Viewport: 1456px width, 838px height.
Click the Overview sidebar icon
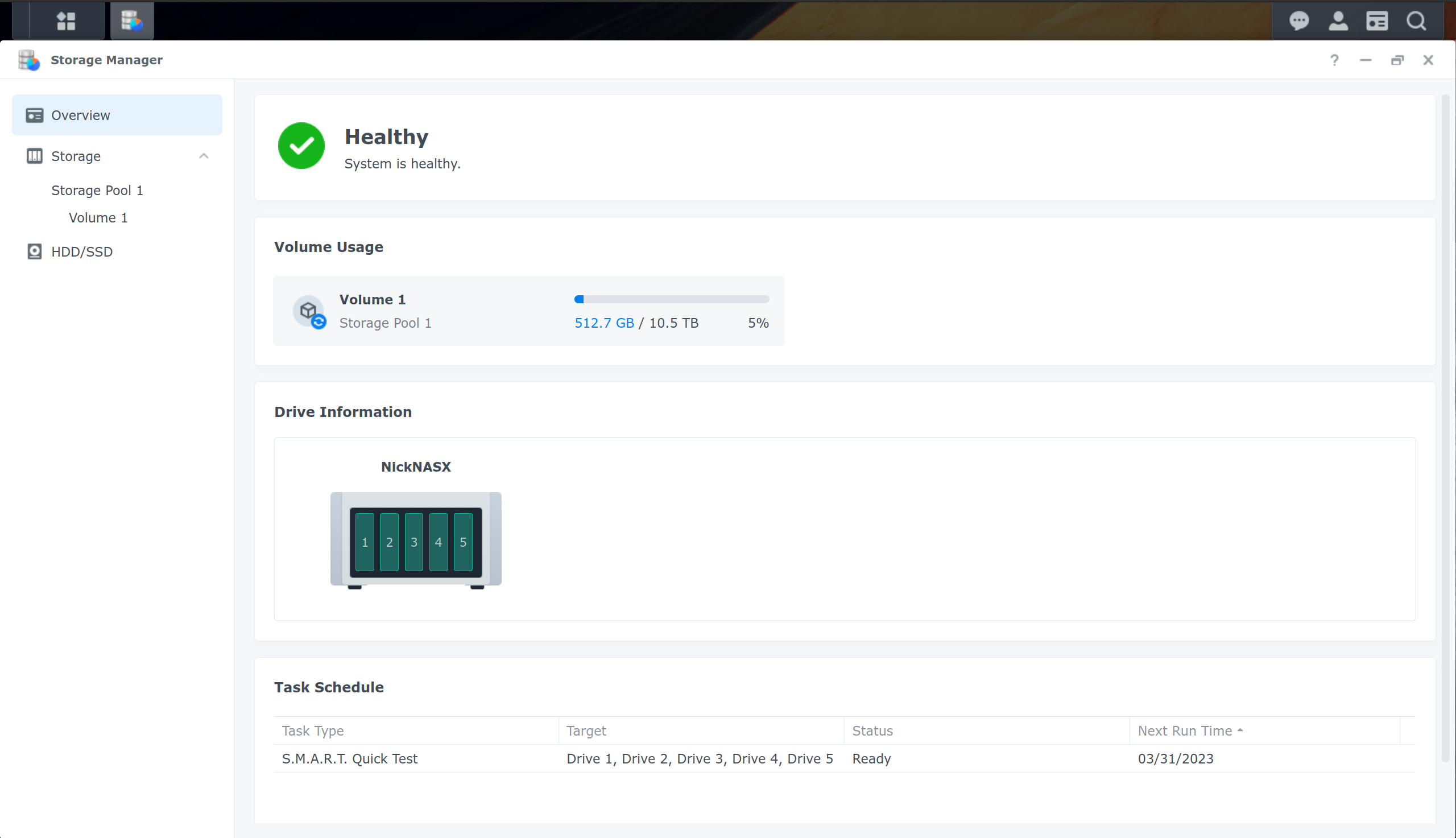click(35, 115)
